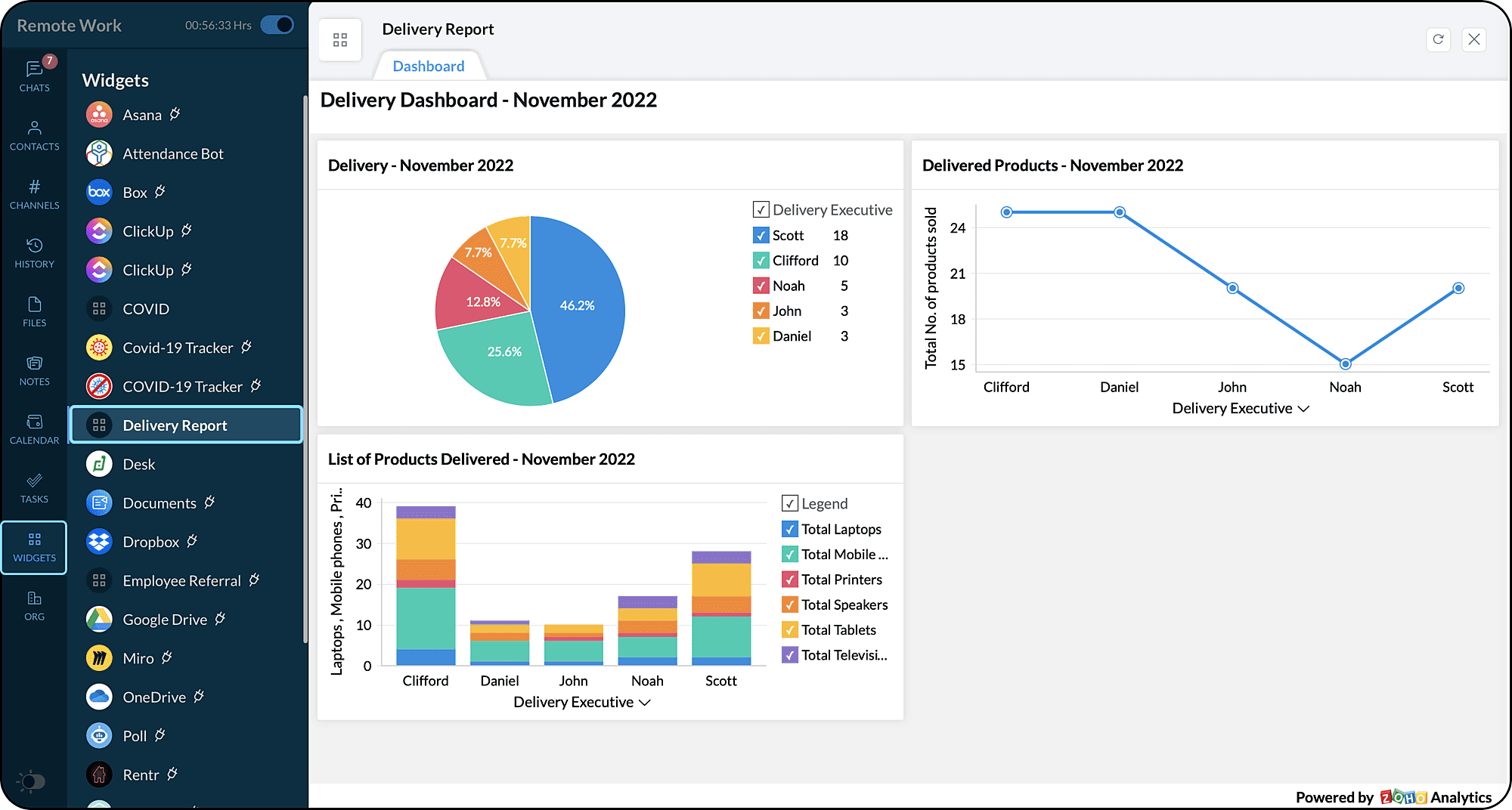1512x810 pixels.
Task: Uncheck Scott in the Delivery Executive legend
Action: click(x=761, y=235)
